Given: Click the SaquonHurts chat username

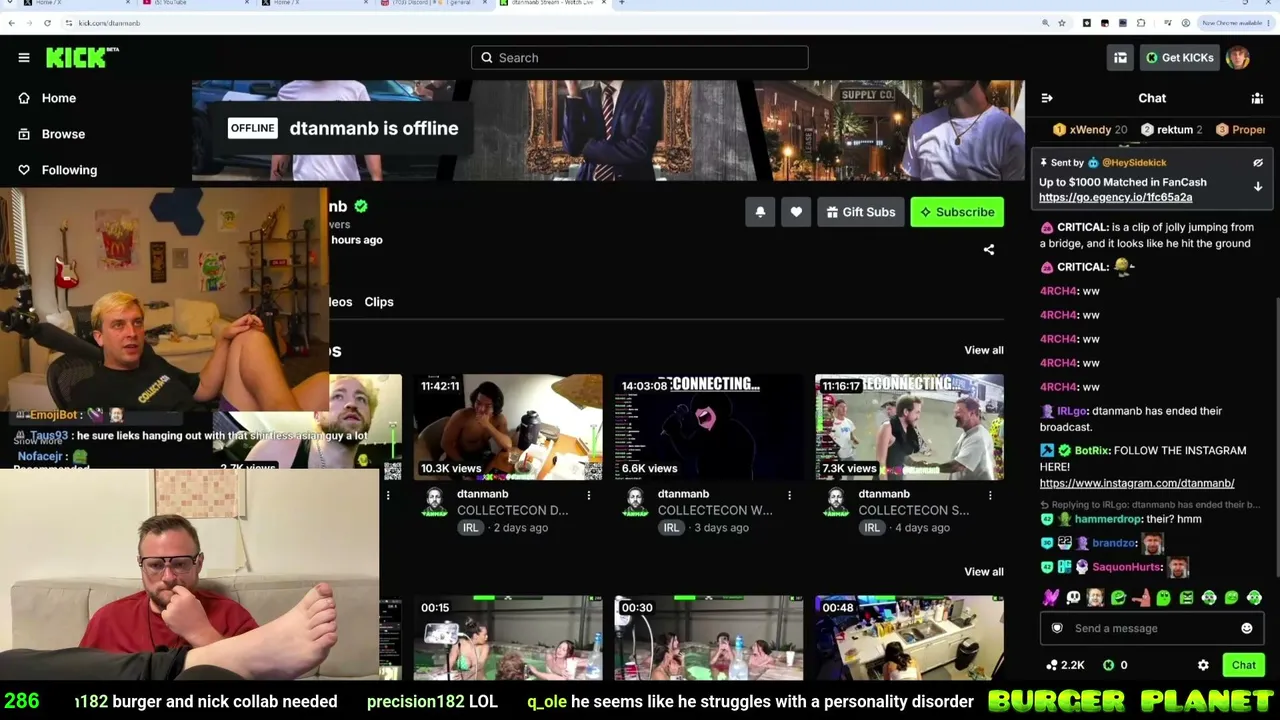Looking at the screenshot, I should point(1126,567).
